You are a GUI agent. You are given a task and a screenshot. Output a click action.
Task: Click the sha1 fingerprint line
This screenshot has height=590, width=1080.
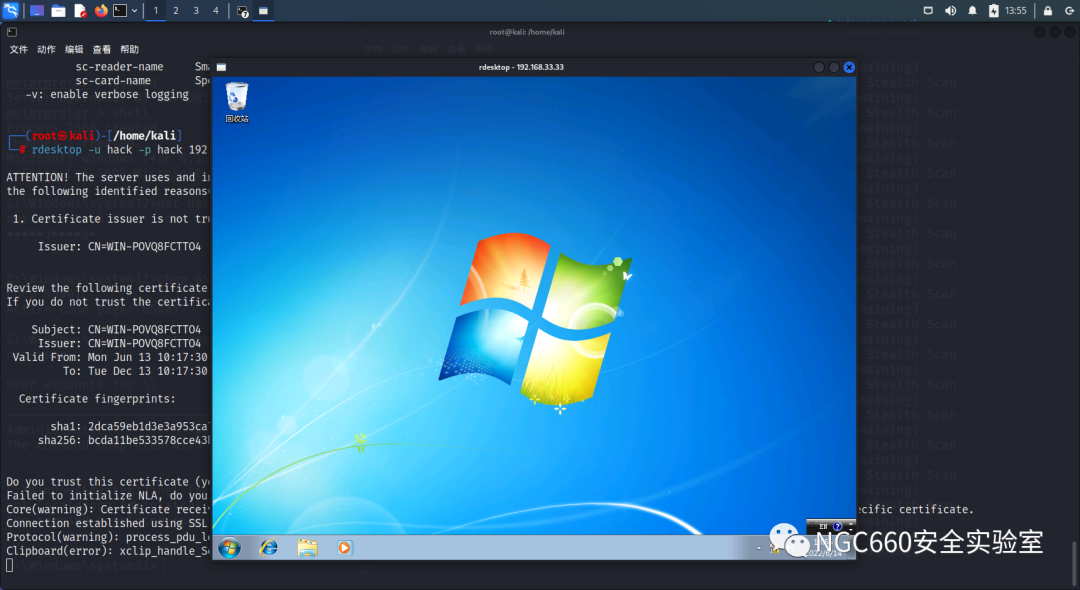click(129, 426)
